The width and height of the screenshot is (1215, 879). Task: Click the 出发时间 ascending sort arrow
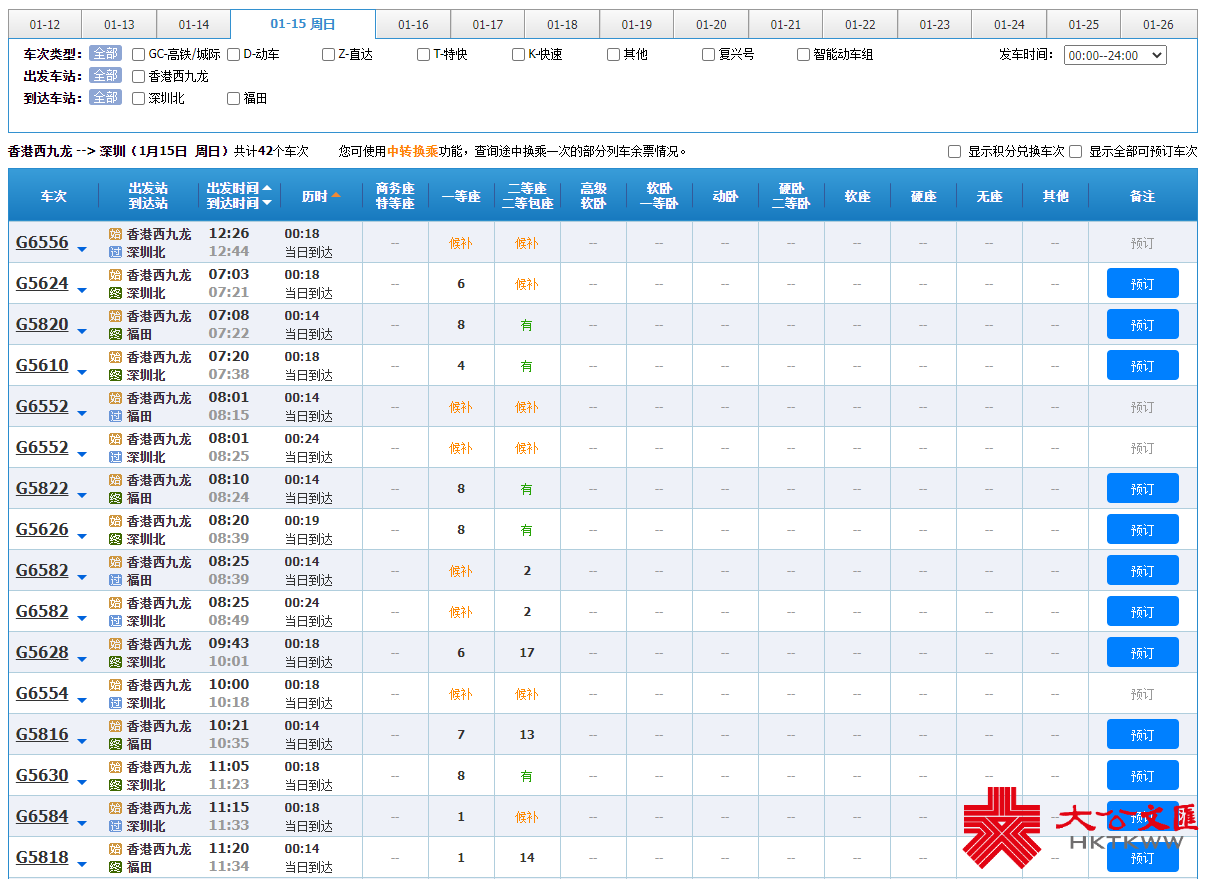click(x=267, y=188)
